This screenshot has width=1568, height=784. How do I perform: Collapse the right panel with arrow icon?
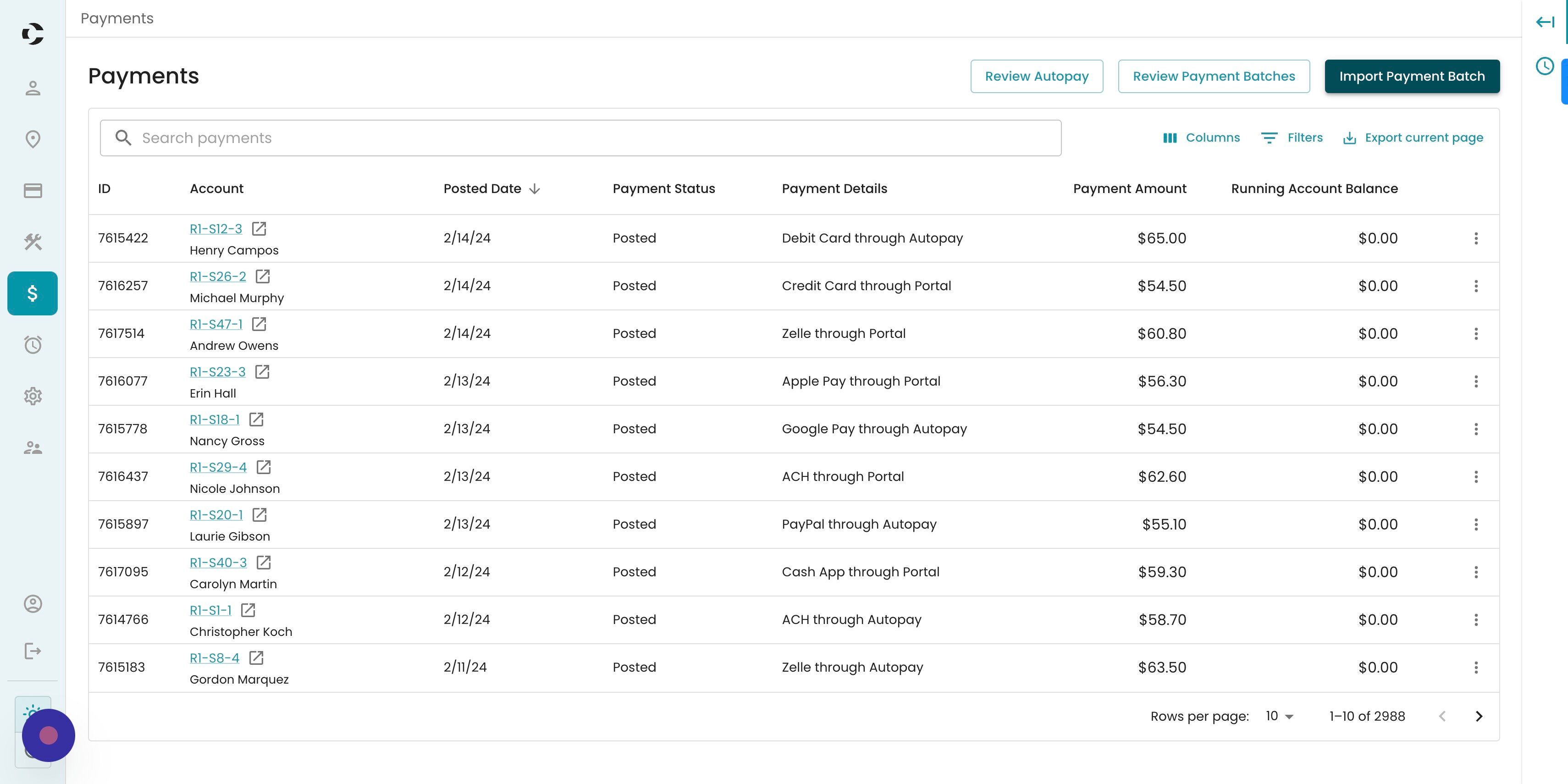[1544, 22]
